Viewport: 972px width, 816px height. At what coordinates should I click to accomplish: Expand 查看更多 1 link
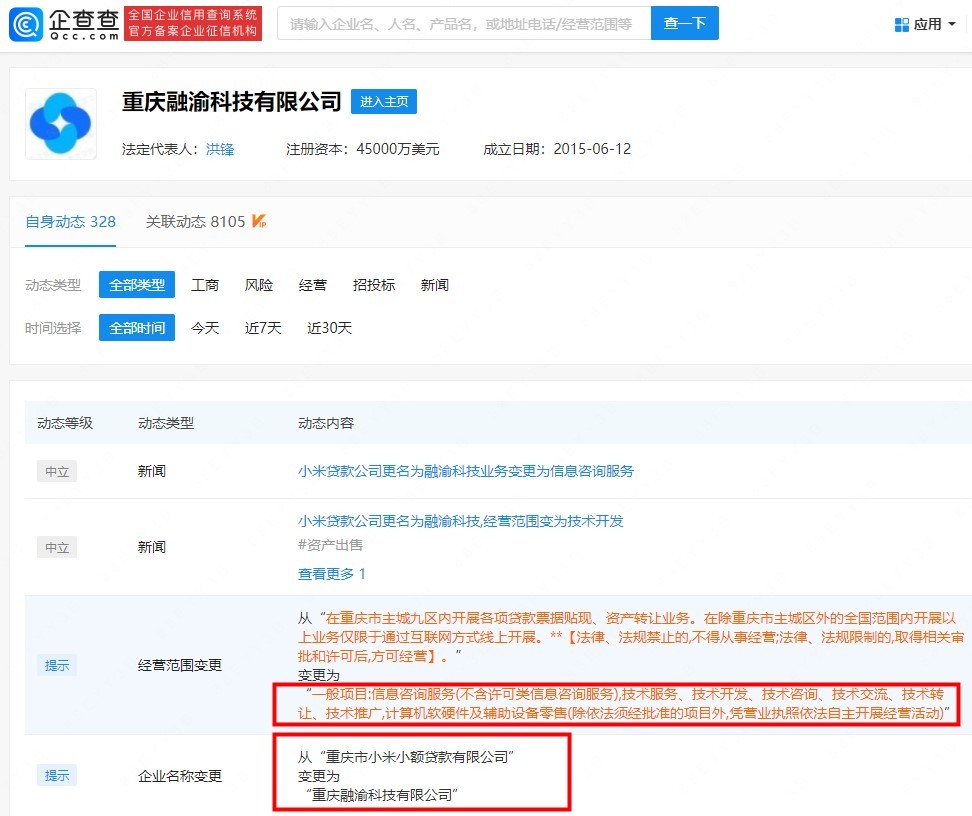tap(332, 574)
